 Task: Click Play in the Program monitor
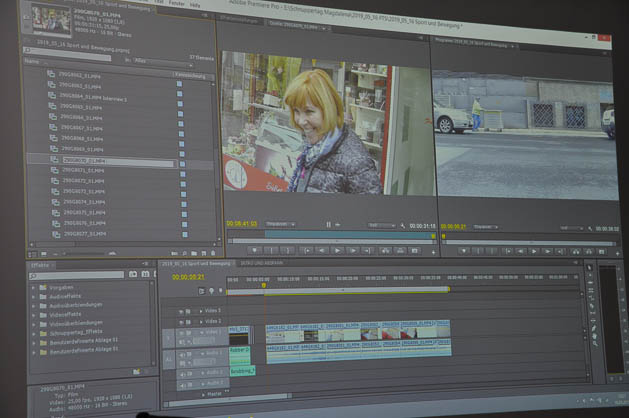click(x=534, y=251)
